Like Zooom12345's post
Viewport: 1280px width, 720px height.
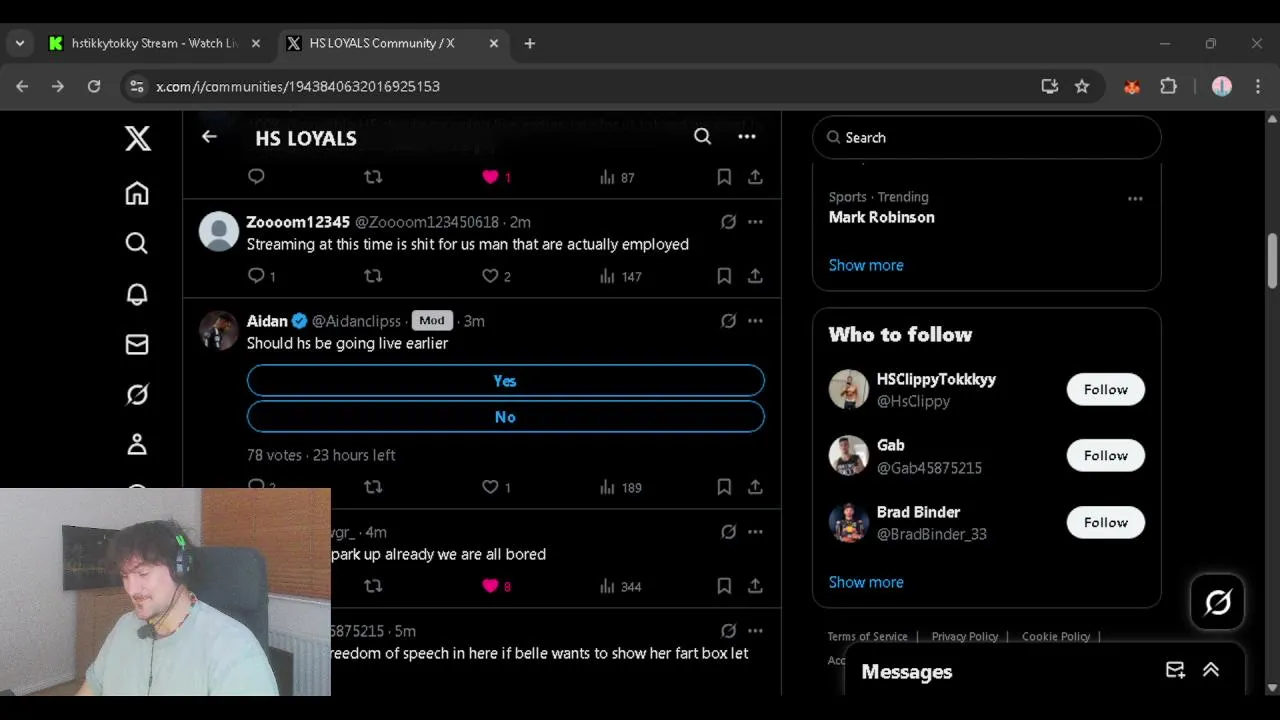click(490, 276)
